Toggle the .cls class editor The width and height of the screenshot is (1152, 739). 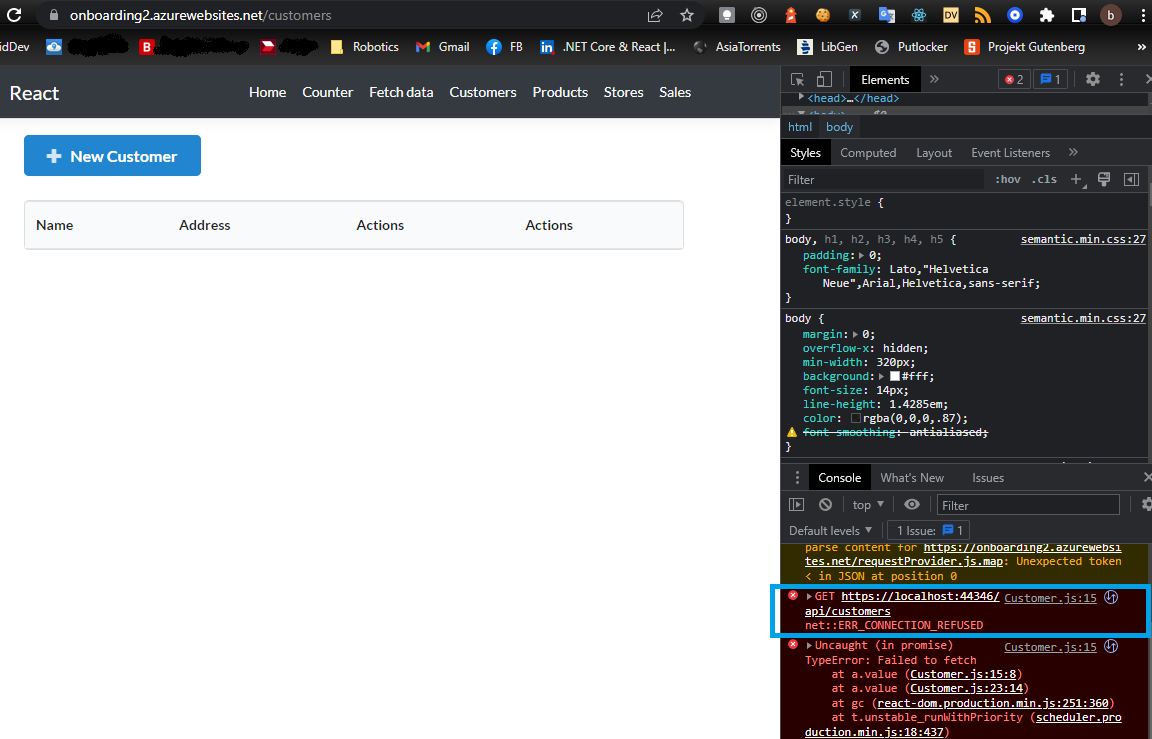pos(1044,179)
